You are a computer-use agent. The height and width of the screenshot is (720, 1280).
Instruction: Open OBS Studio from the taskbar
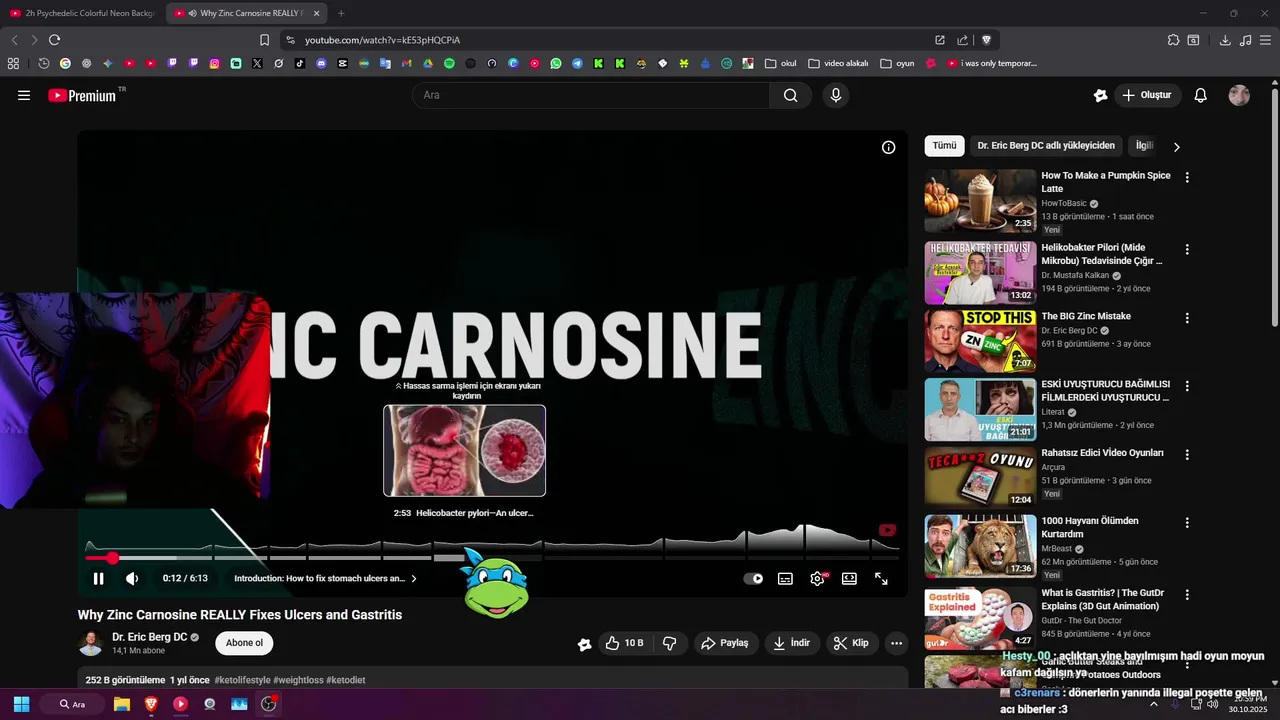pyautogui.click(x=268, y=704)
